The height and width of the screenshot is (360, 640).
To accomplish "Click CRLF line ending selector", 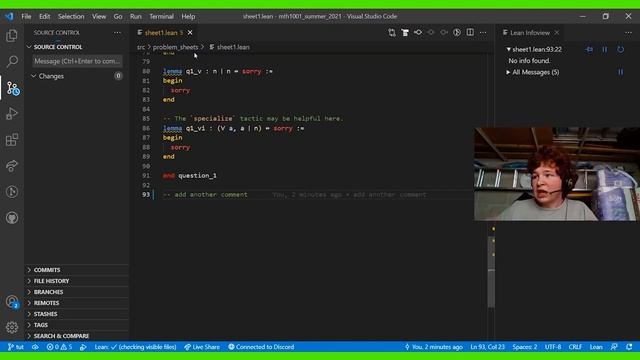I will pyautogui.click(x=575, y=347).
